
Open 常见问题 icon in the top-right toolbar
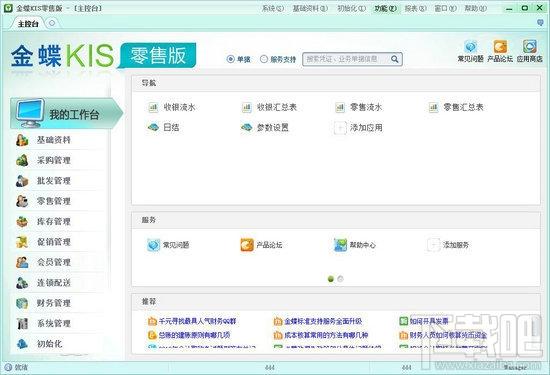click(x=470, y=47)
